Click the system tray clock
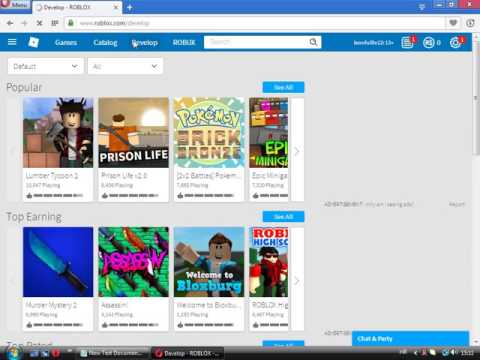Image resolution: width=480 pixels, height=360 pixels. pos(466,352)
